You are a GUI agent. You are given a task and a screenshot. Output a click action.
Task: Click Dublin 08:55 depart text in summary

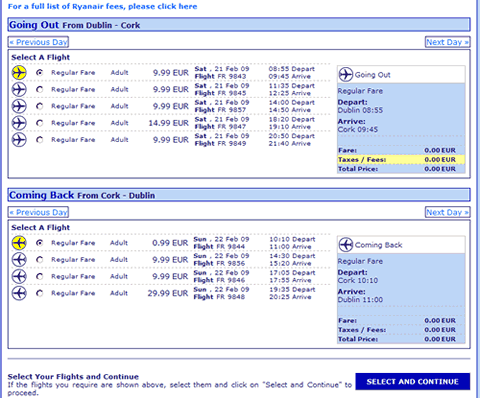(x=360, y=110)
